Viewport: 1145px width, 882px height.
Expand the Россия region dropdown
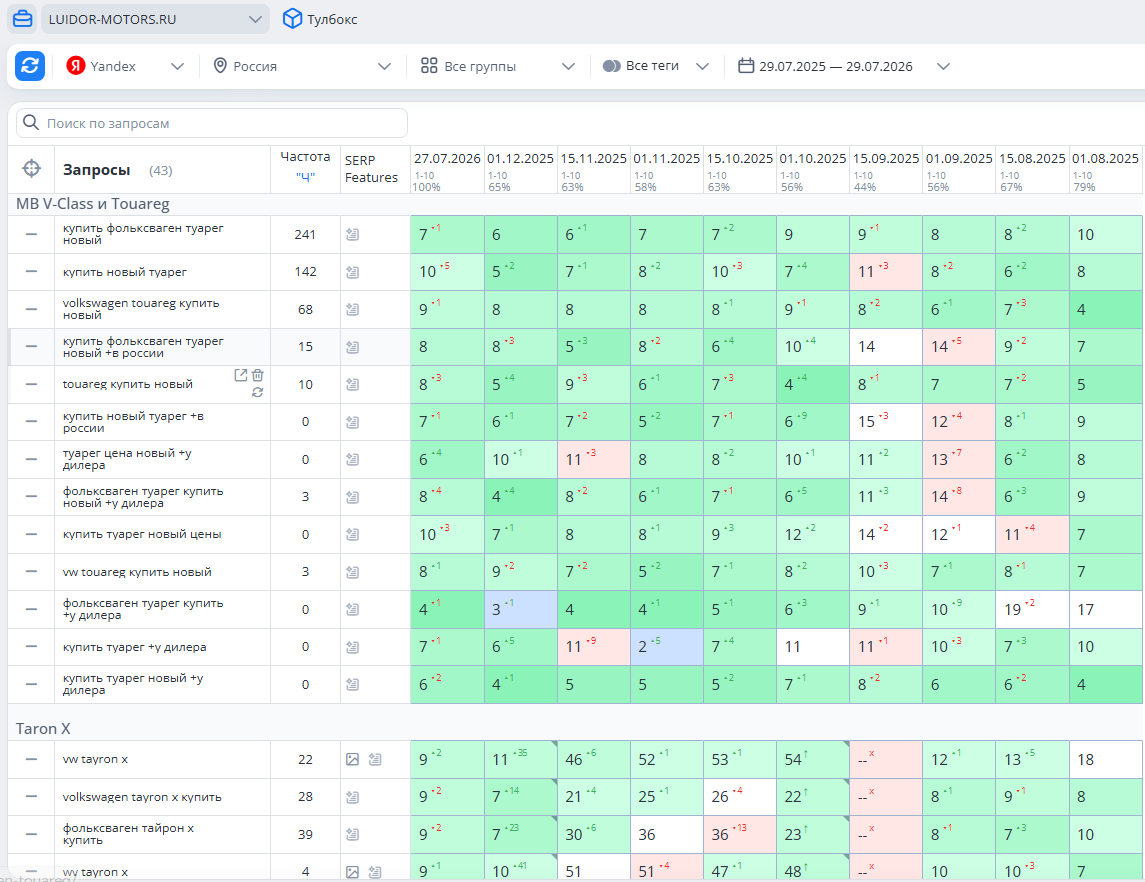click(384, 66)
